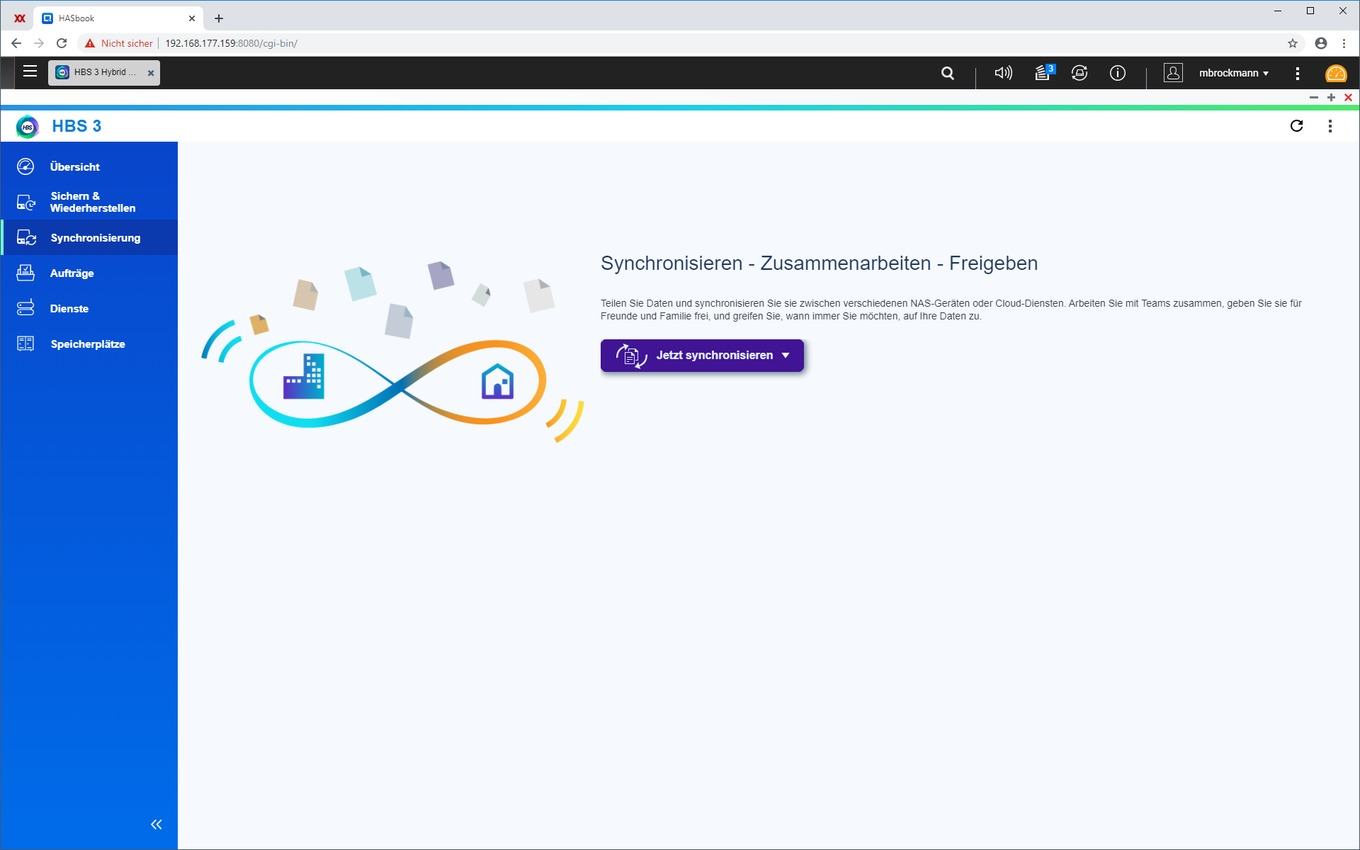This screenshot has width=1360, height=850.
Task: Click the user profile avatar icon
Action: coord(1173,73)
